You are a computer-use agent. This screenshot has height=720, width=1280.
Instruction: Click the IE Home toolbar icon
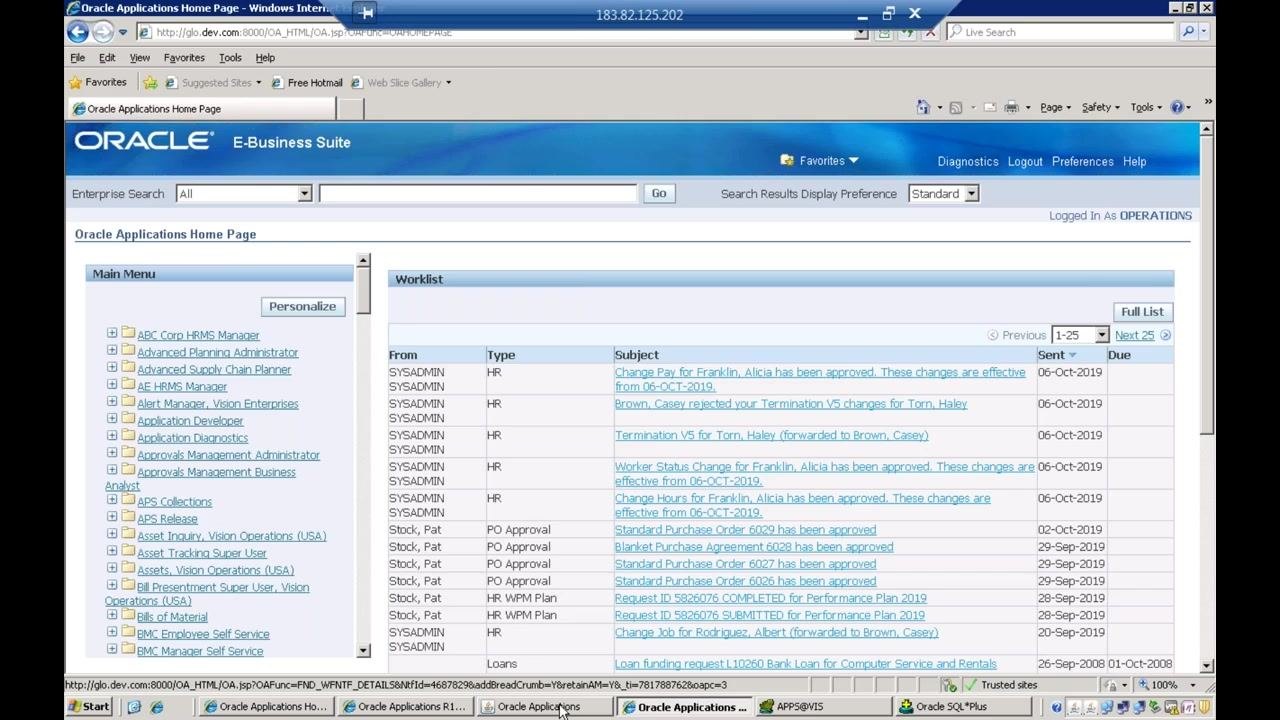click(x=923, y=107)
